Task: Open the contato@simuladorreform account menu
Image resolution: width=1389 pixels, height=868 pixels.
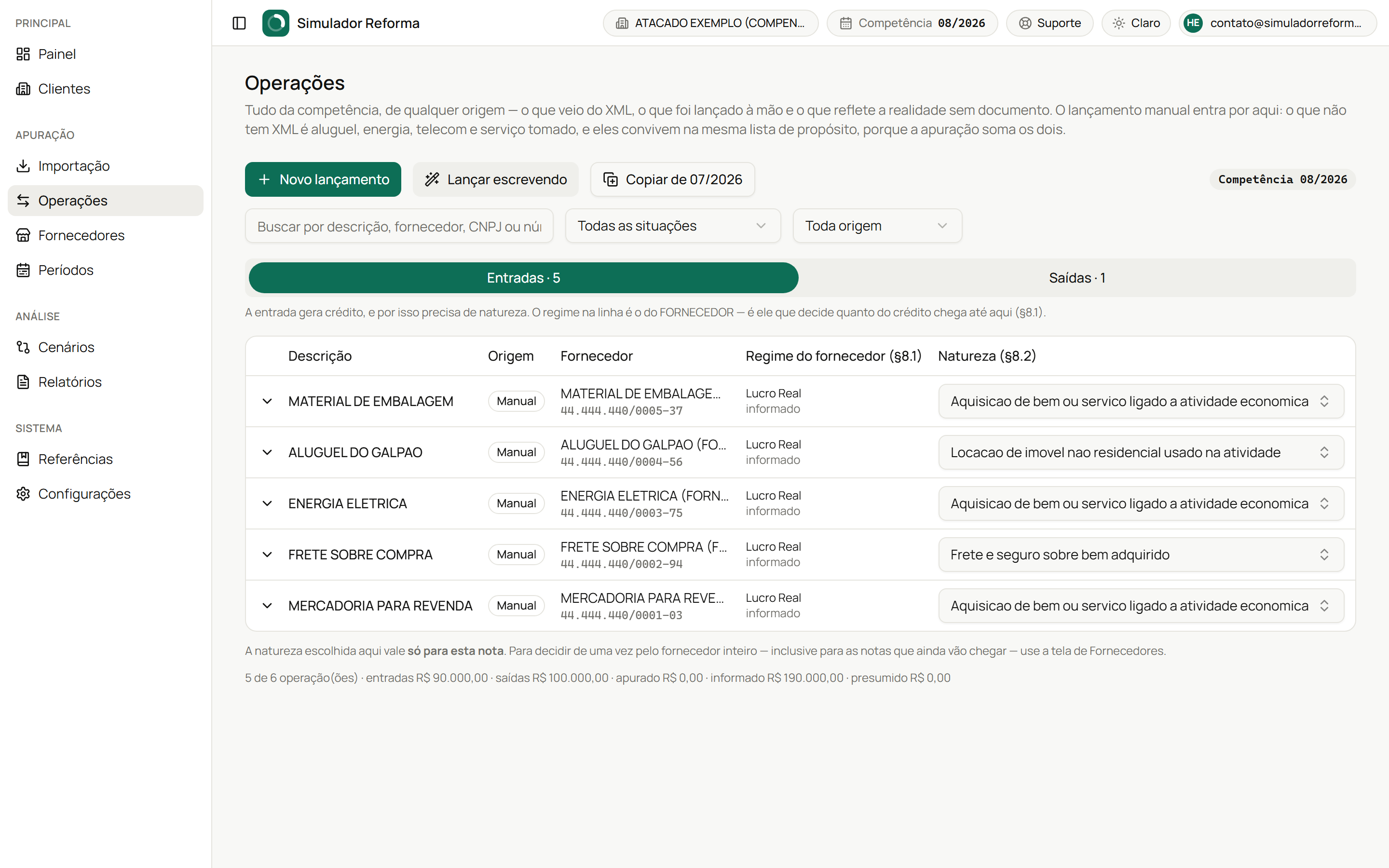Action: (x=1278, y=23)
